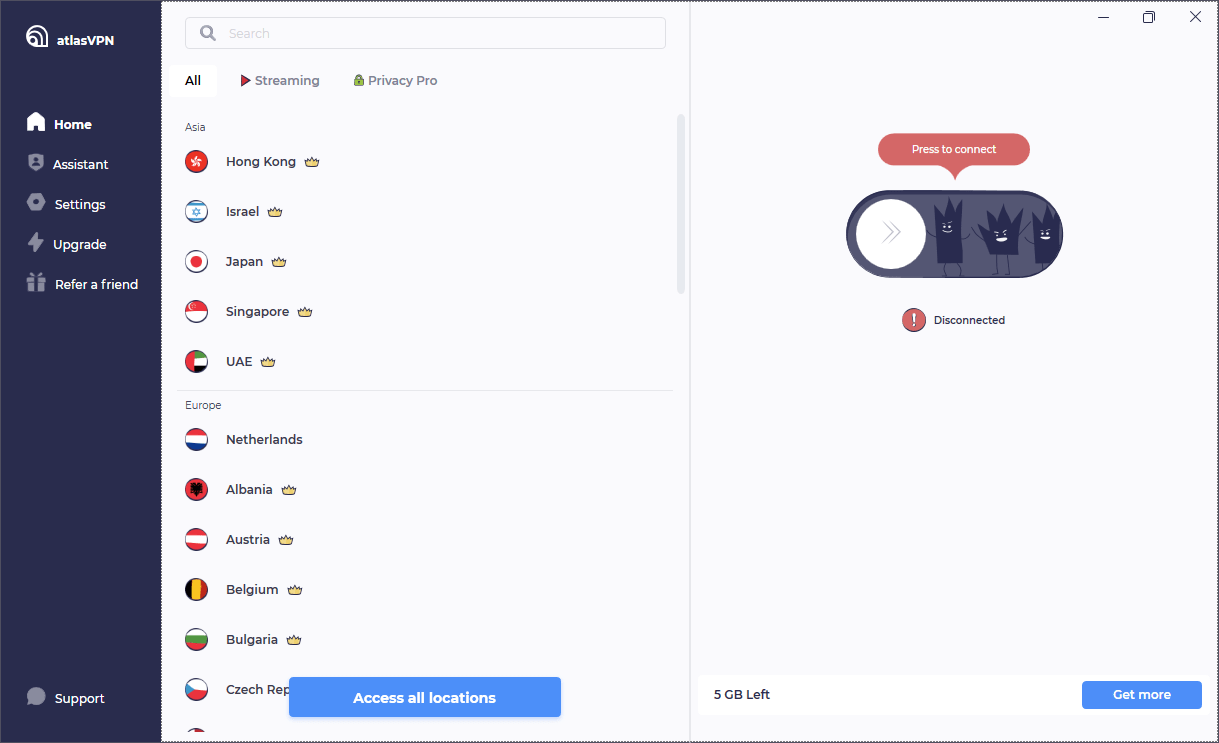Screen dimensions: 1219x743
Task: Click the premium crown next to UAE
Action: (268, 361)
